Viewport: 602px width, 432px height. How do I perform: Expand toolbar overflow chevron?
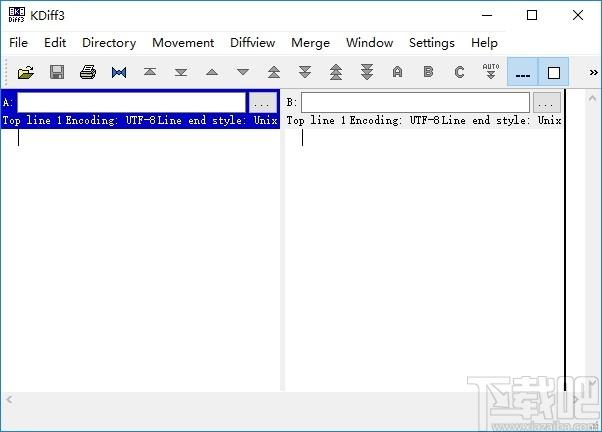[x=594, y=72]
